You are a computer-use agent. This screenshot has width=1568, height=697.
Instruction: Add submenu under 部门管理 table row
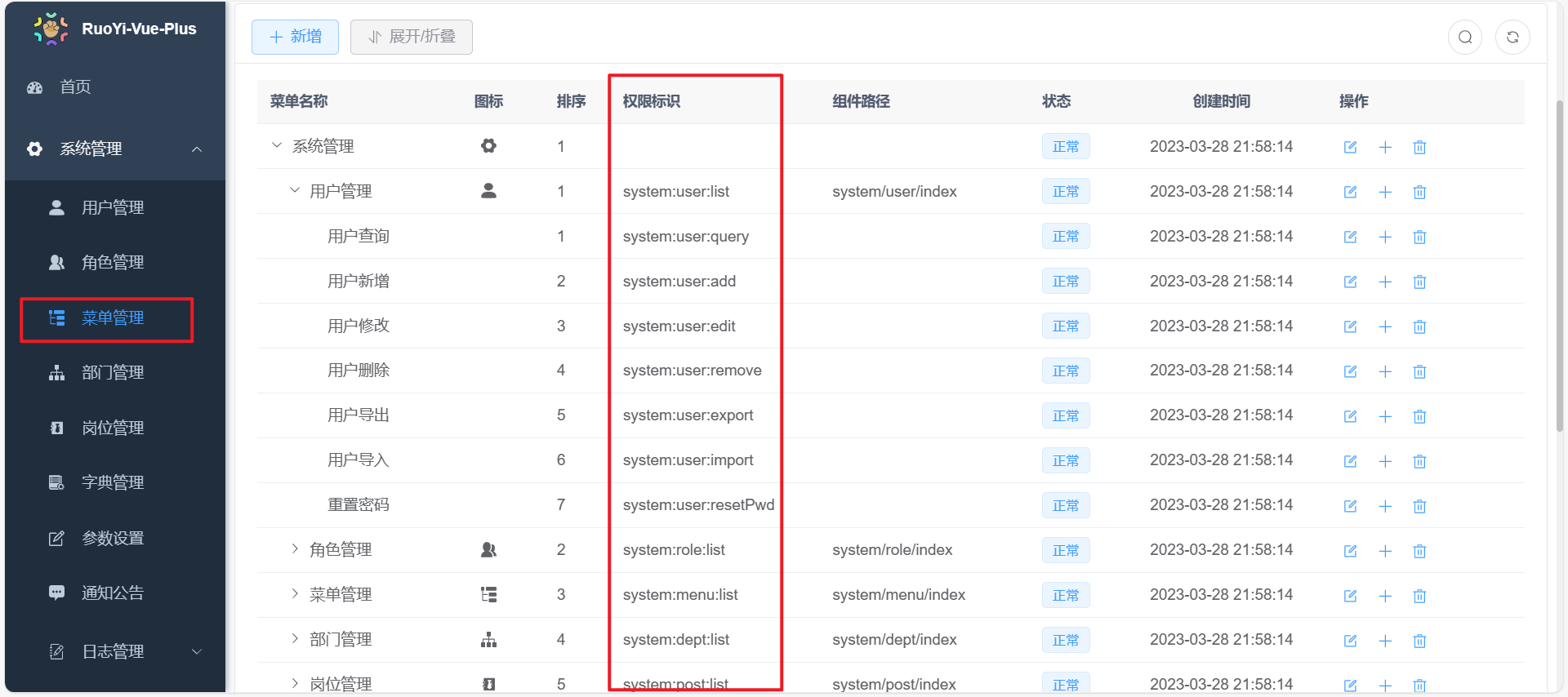1385,641
